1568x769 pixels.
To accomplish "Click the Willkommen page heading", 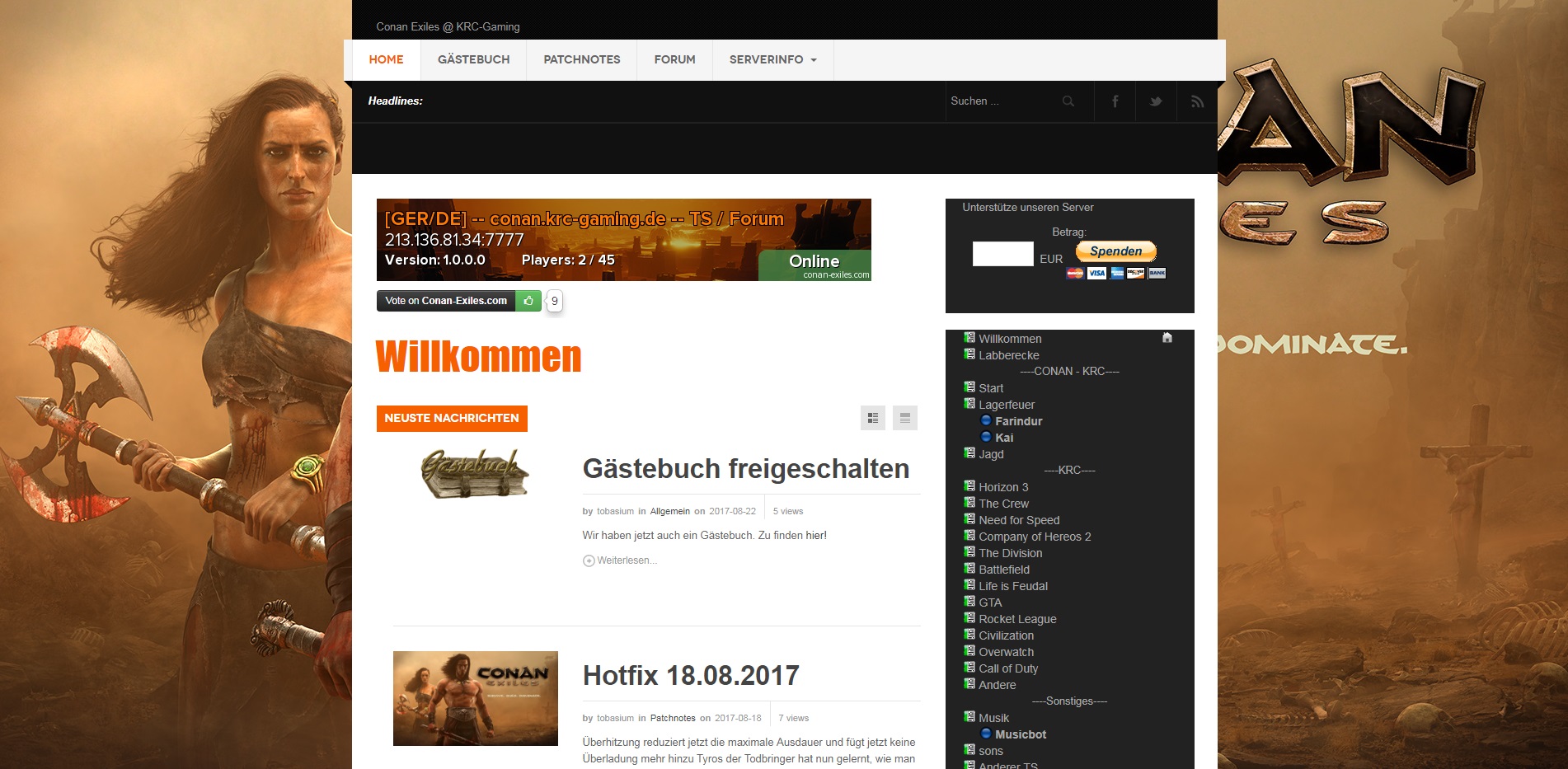I will click(478, 357).
